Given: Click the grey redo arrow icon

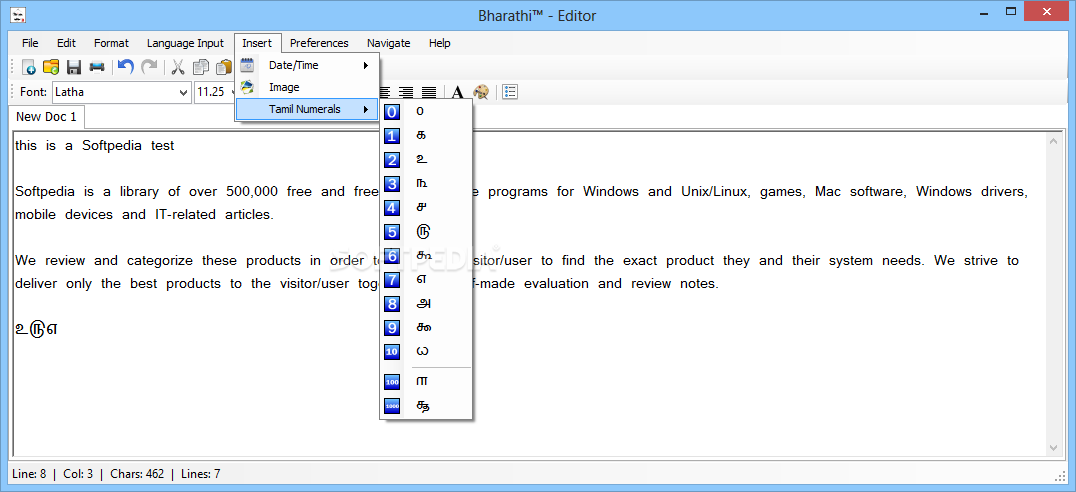Looking at the screenshot, I should click(x=148, y=67).
